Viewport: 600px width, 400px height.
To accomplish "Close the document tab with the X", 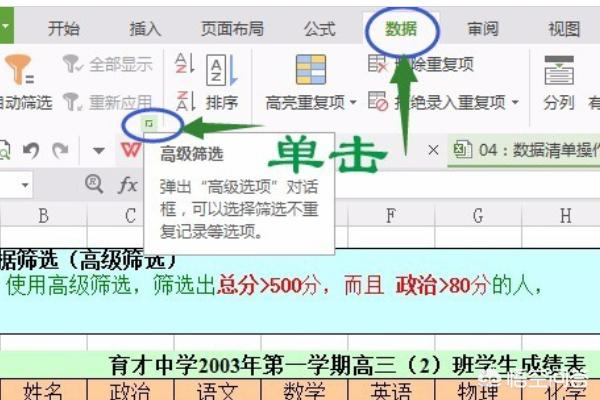I will tap(433, 150).
